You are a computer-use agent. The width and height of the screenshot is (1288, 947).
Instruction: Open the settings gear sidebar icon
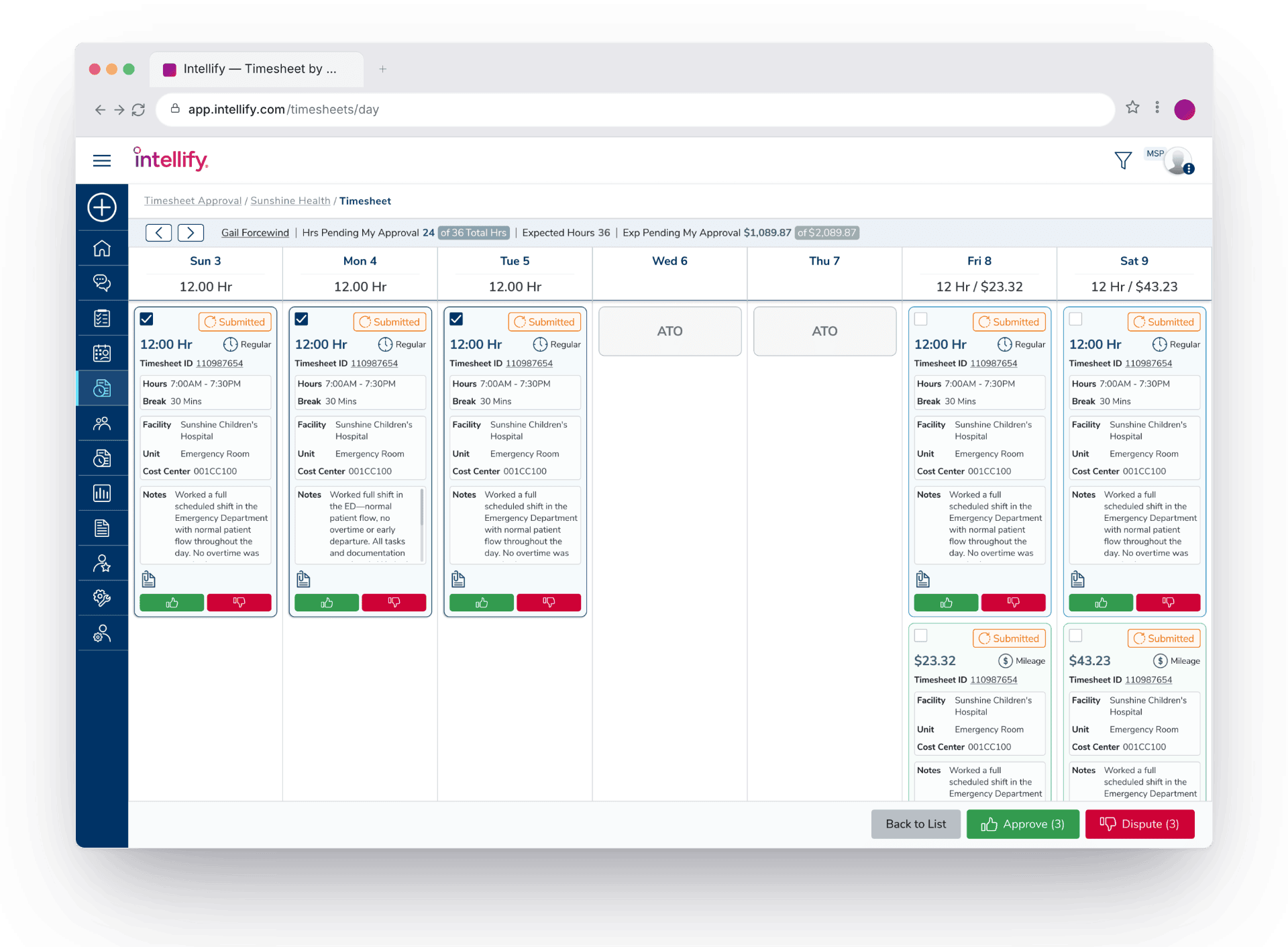(x=102, y=598)
